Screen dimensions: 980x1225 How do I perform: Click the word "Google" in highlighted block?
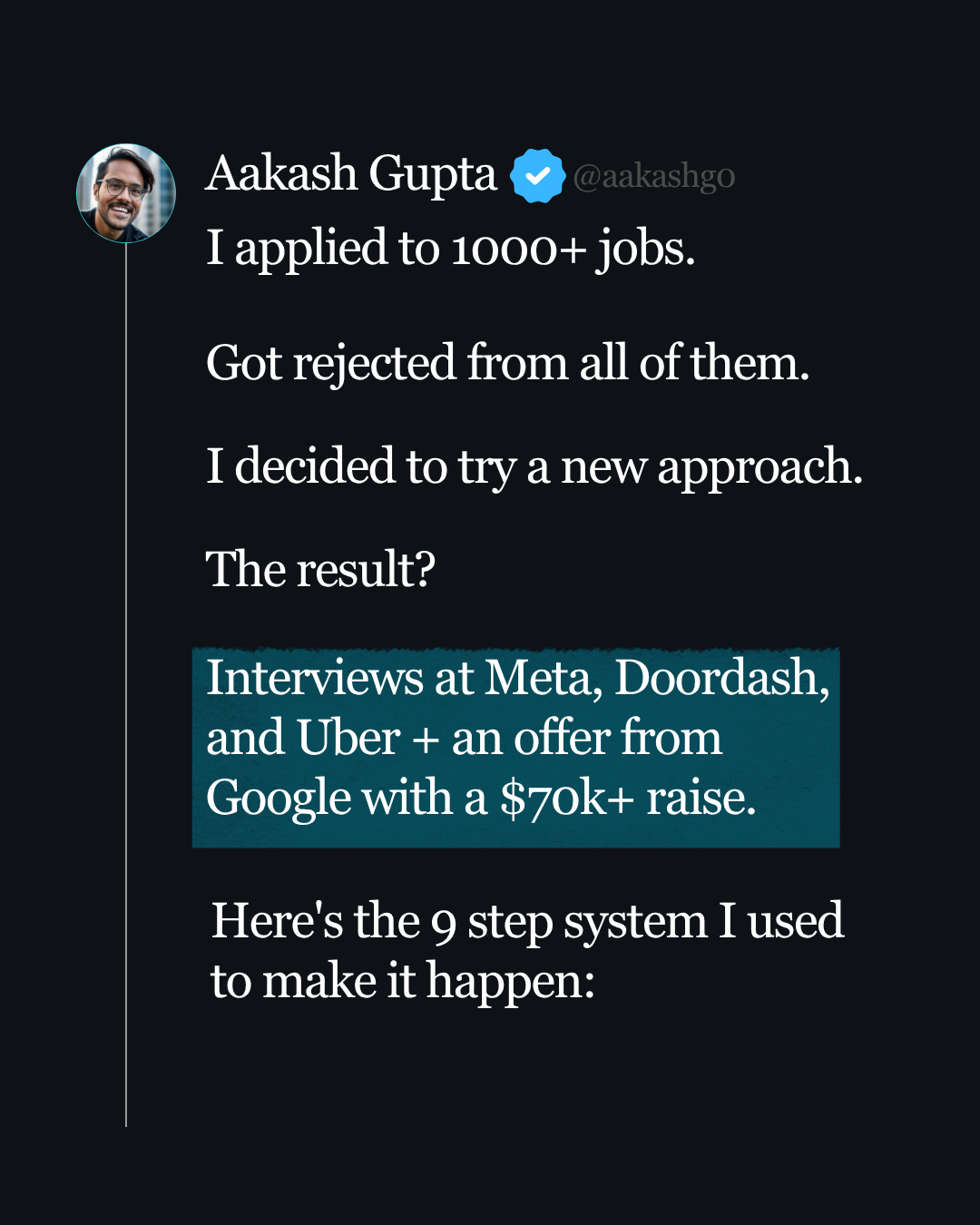tap(279, 799)
